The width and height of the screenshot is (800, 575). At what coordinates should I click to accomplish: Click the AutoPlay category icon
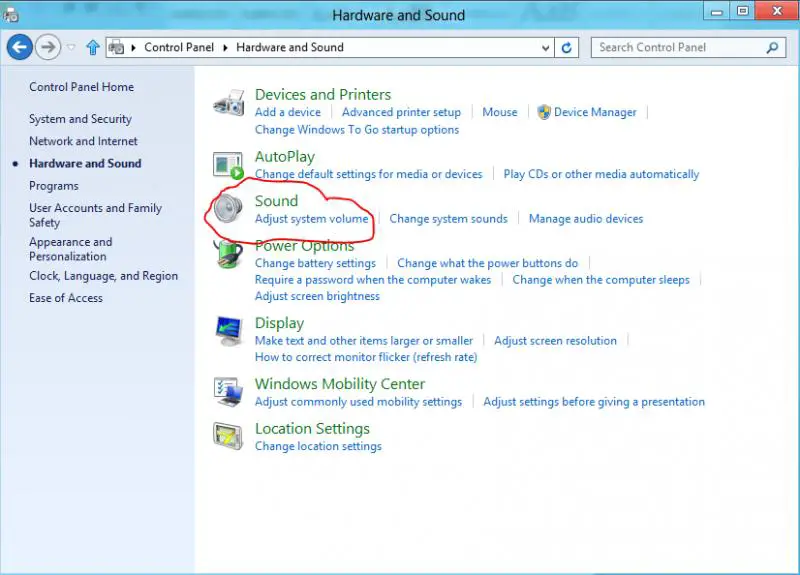228,165
